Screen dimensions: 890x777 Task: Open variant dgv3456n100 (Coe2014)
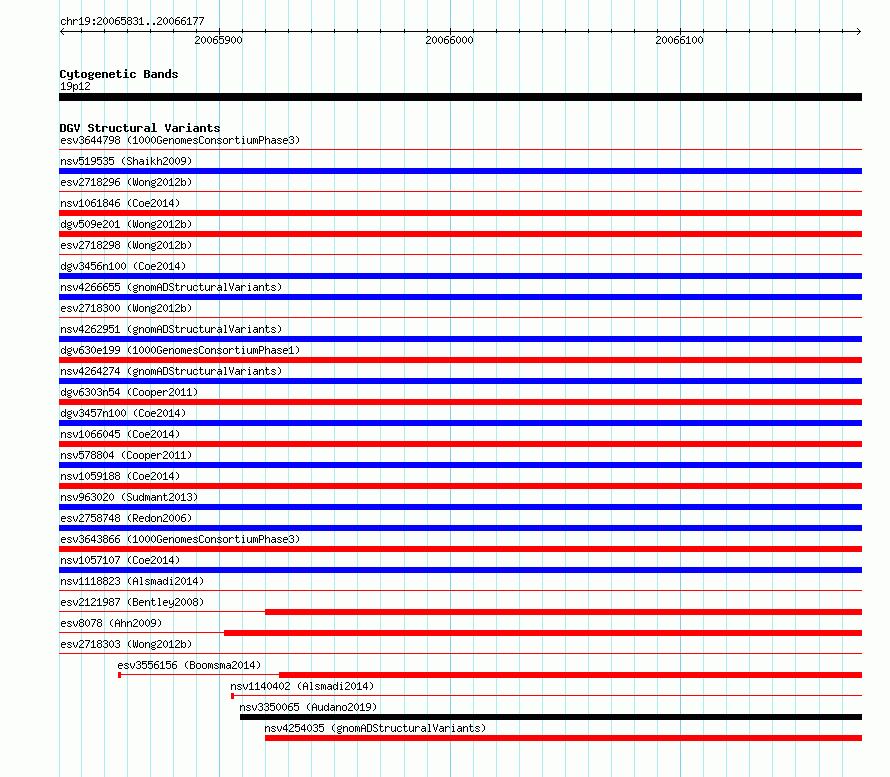[x=123, y=266]
